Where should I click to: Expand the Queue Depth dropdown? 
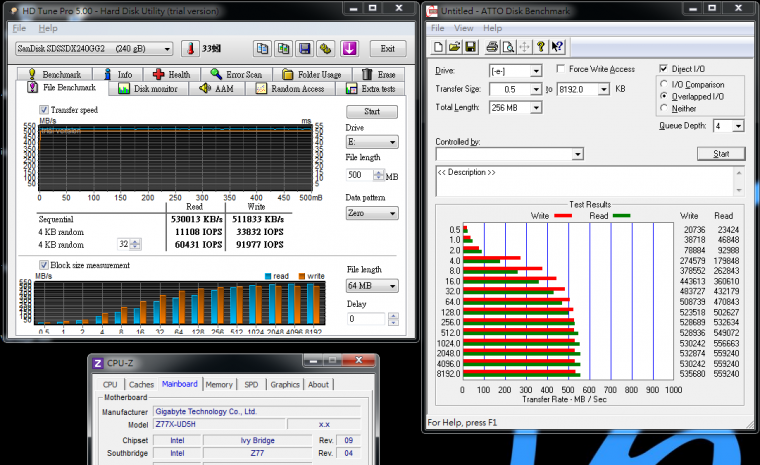[738, 126]
